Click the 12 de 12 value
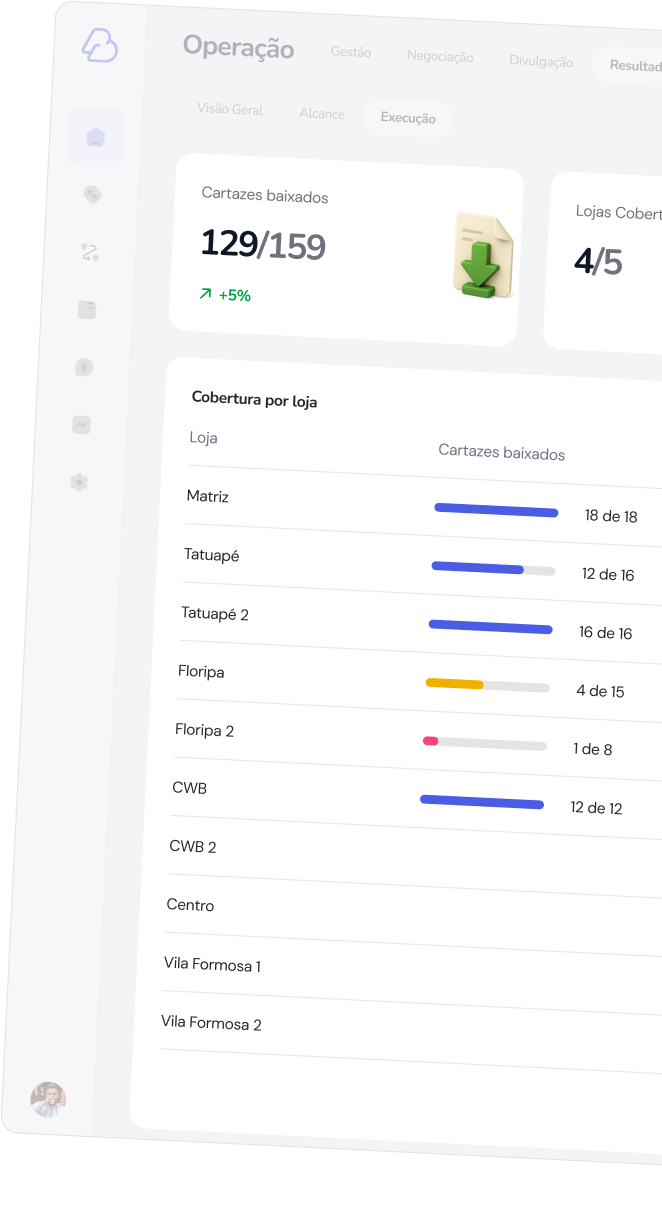This screenshot has height=1212, width=662. pos(596,807)
